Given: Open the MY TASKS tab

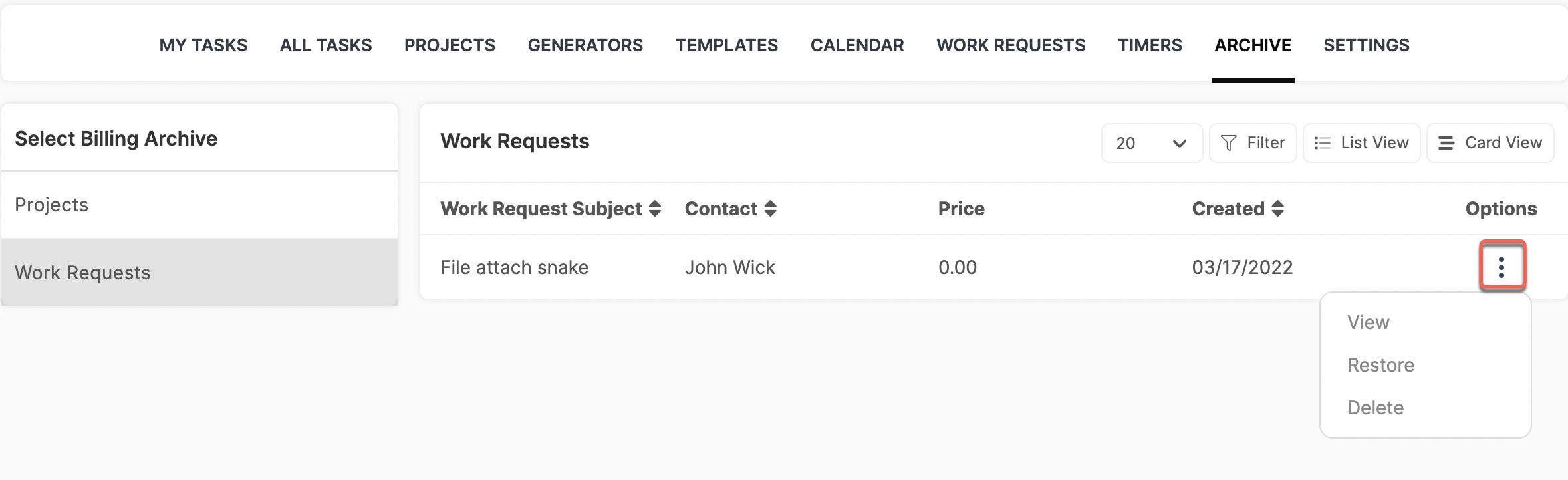Looking at the screenshot, I should pos(203,45).
